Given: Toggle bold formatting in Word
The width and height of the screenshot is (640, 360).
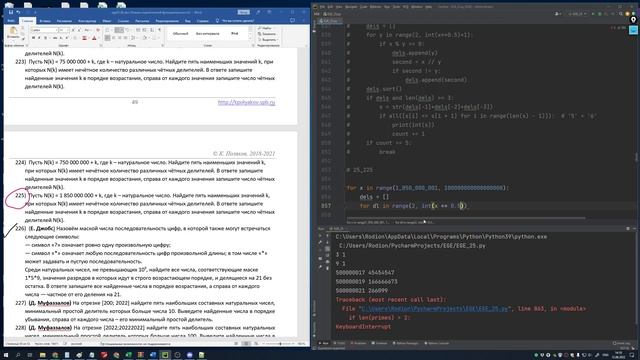Looking at the screenshot, I should click(33, 38).
